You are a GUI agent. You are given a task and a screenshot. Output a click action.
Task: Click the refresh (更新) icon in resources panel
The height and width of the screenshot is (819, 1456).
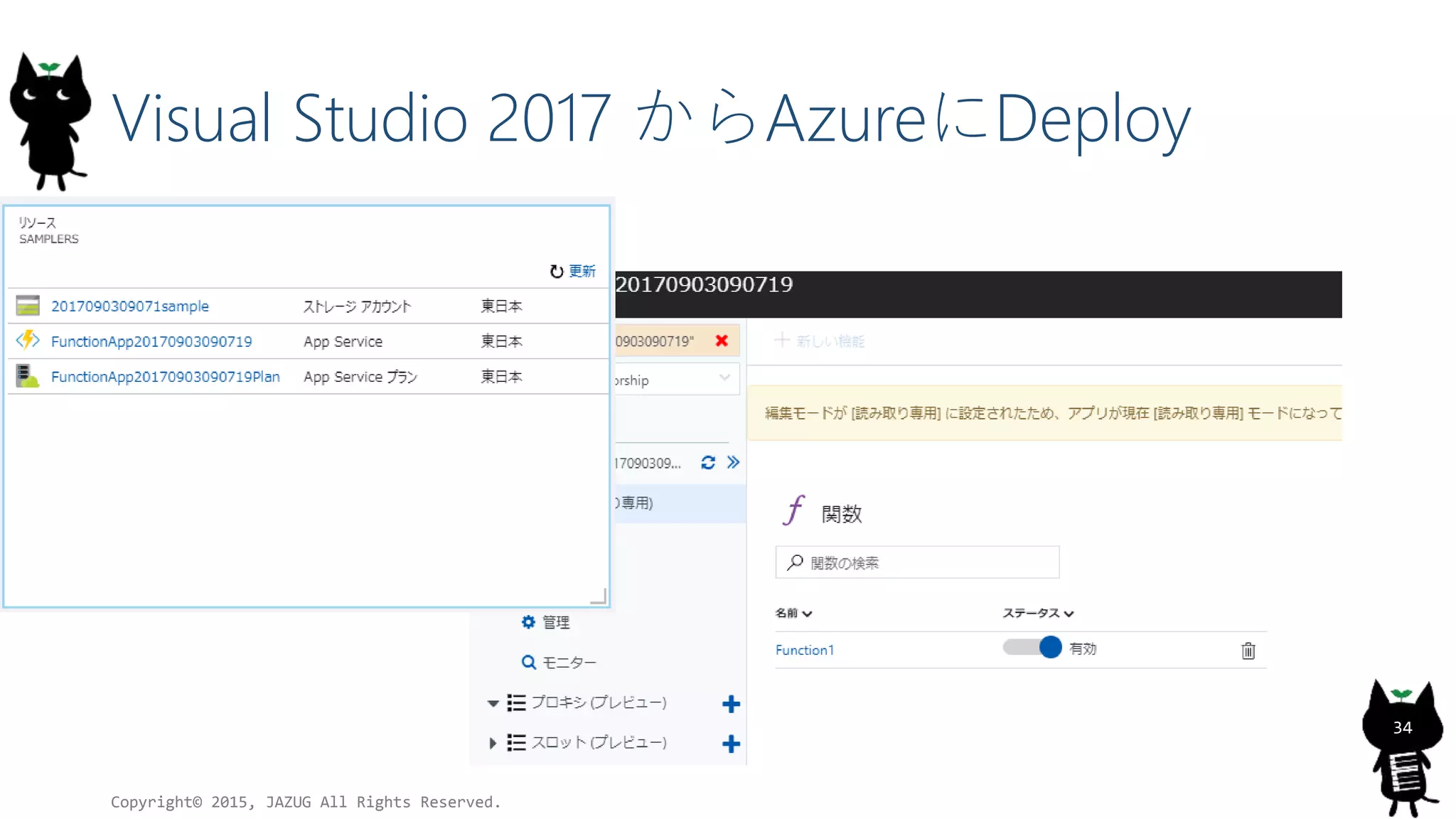[x=557, y=271]
